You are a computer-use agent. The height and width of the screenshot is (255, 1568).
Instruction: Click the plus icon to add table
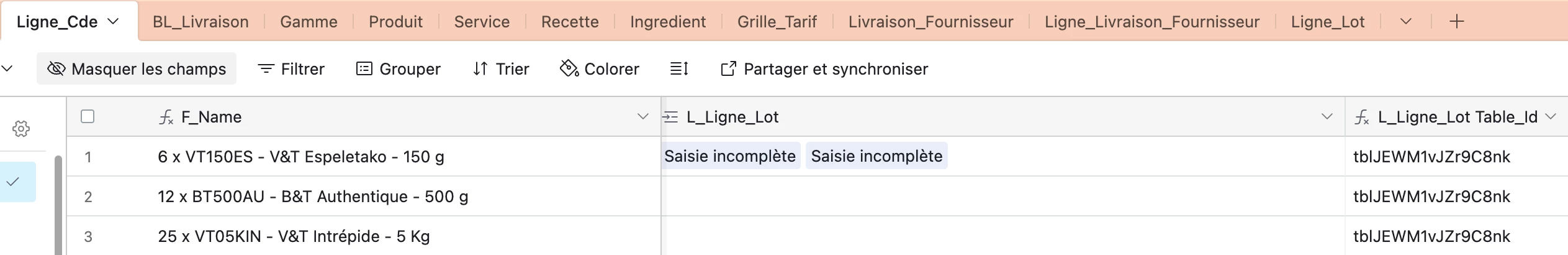point(1456,22)
